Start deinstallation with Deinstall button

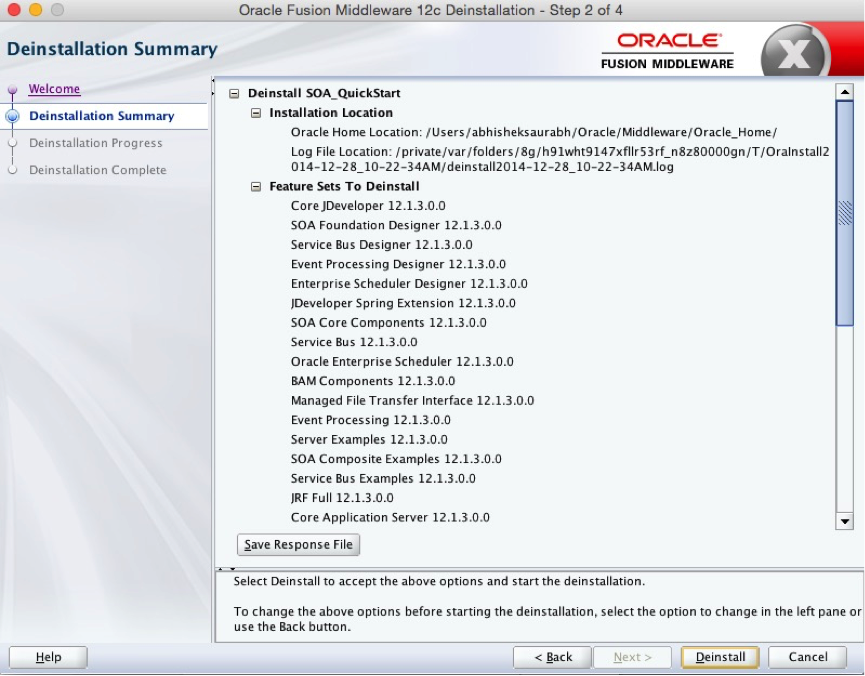[720, 657]
